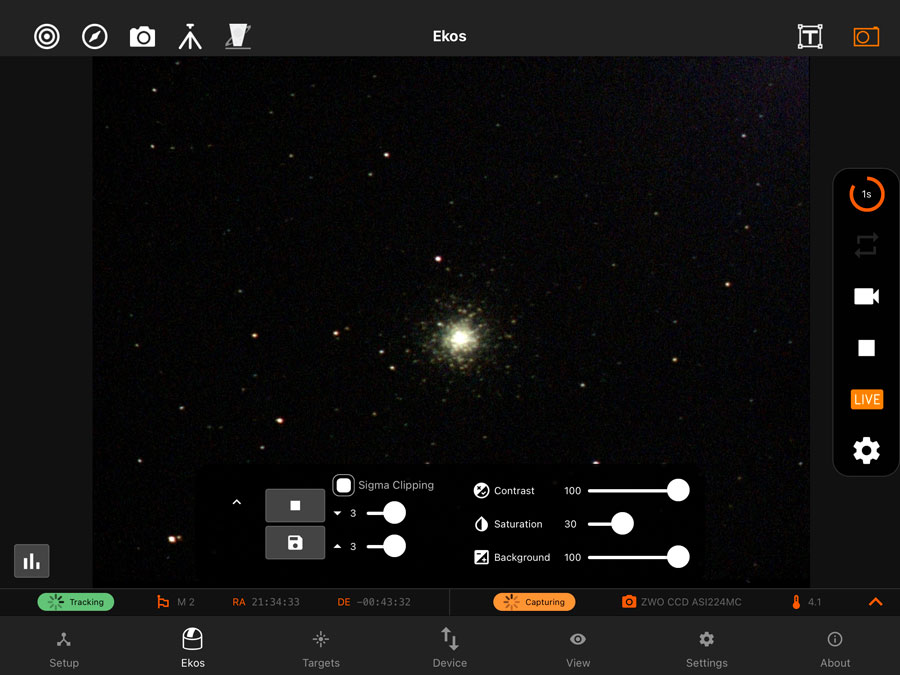This screenshot has height=675, width=900.
Task: Adjust the Saturation slider handle
Action: click(x=622, y=523)
